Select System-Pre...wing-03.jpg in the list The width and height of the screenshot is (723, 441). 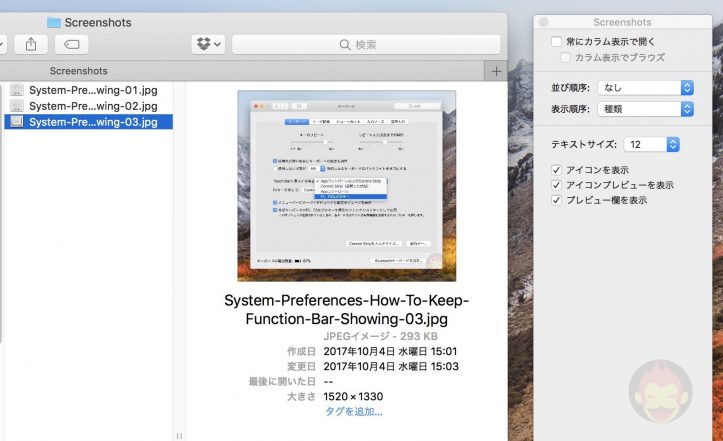[x=89, y=122]
